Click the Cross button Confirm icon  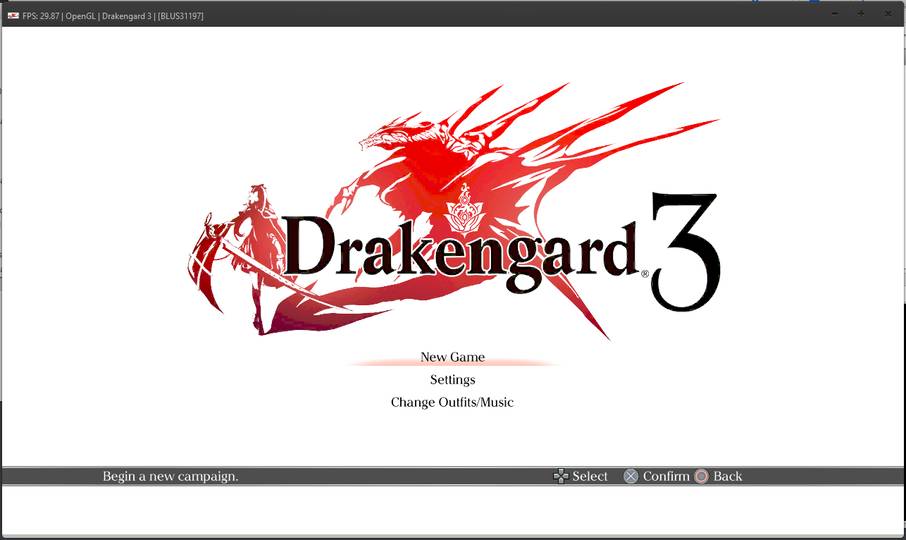[x=630, y=476]
